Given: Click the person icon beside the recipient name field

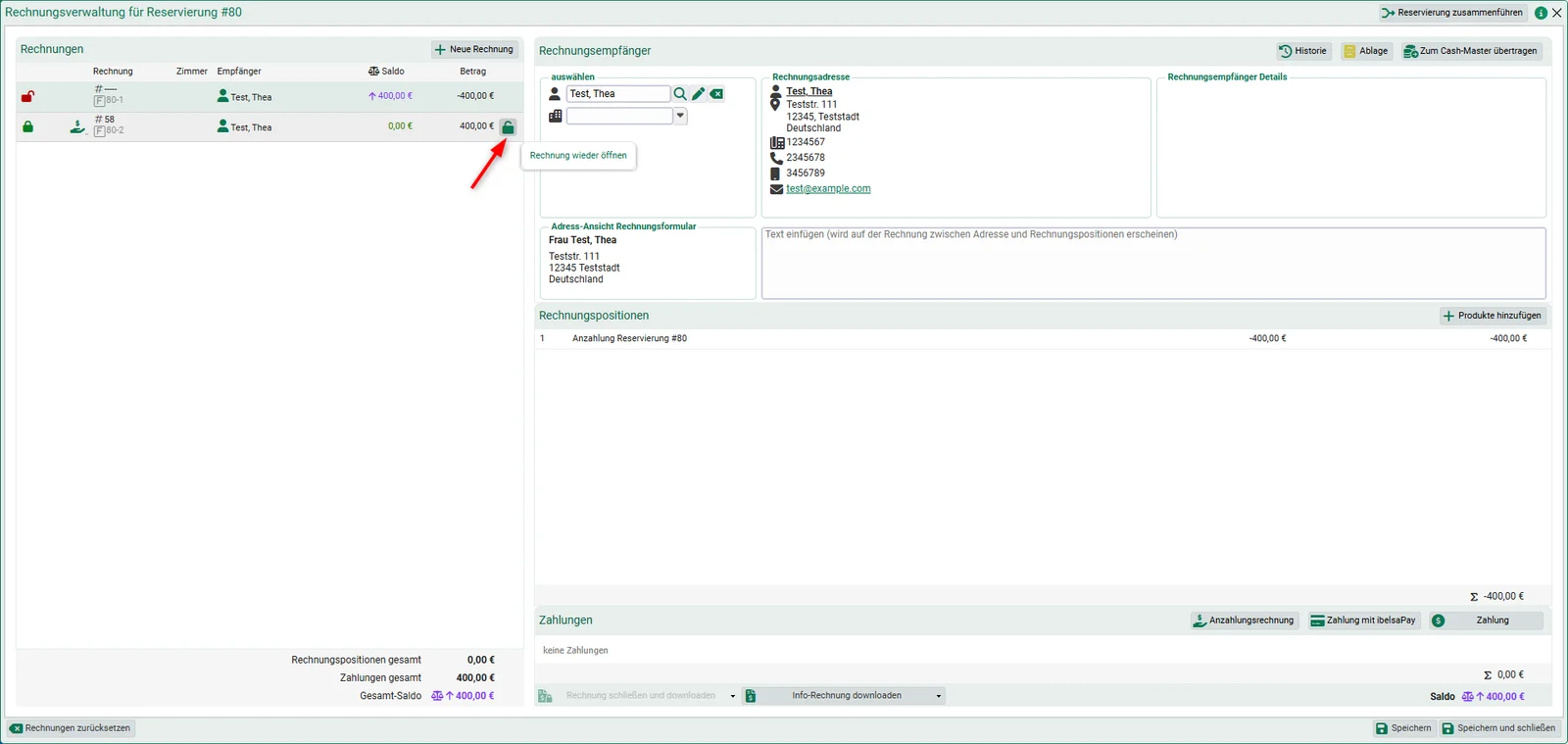Looking at the screenshot, I should (555, 94).
